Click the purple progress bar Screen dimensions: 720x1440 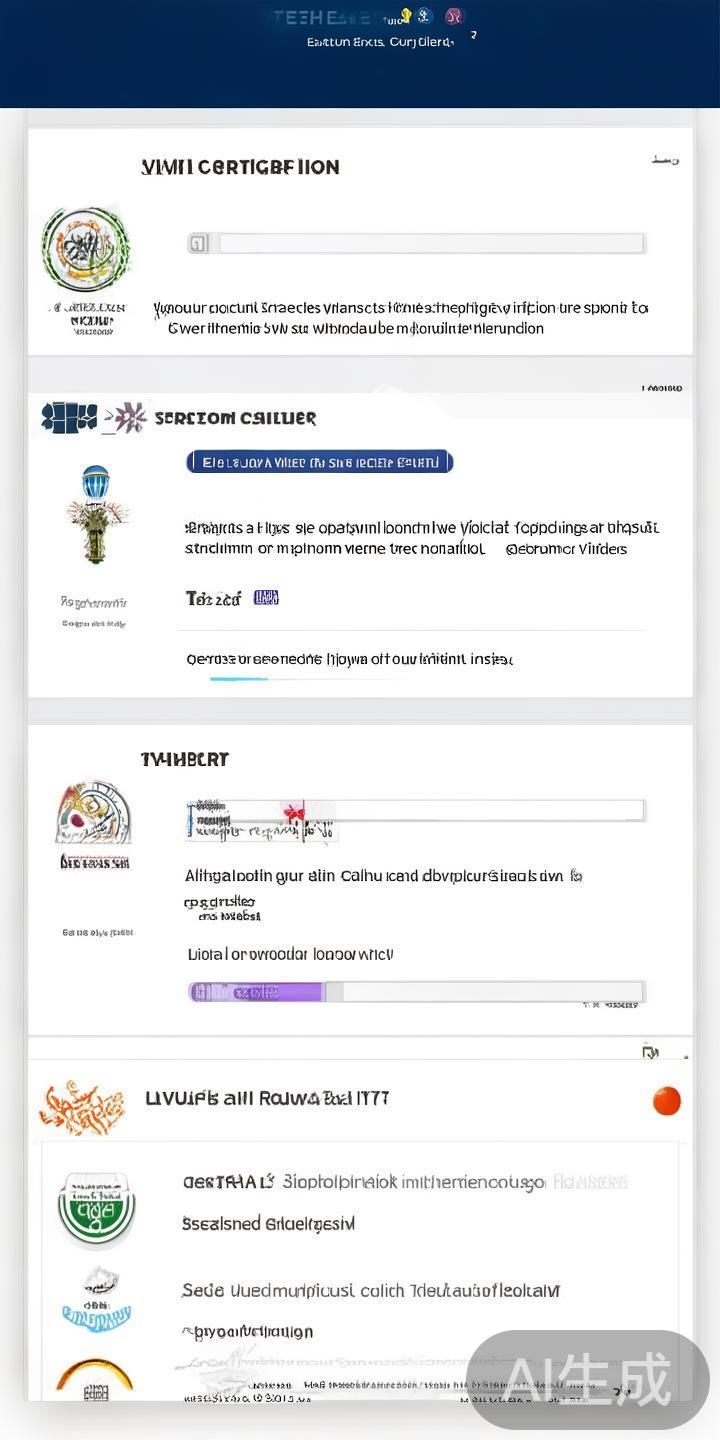coord(256,992)
